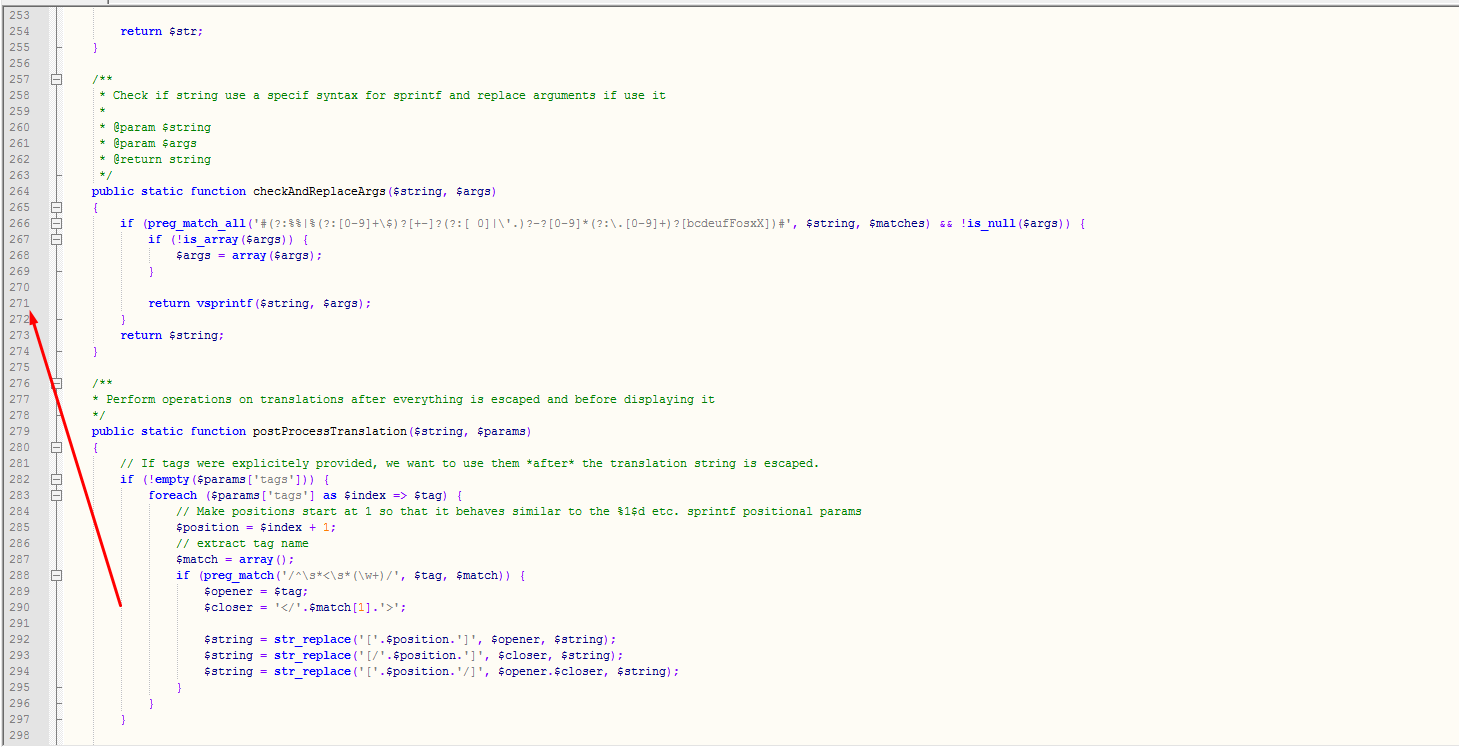This screenshot has width=1459, height=747.
Task: Click the foreach keyword on line 283
Action: [173, 495]
